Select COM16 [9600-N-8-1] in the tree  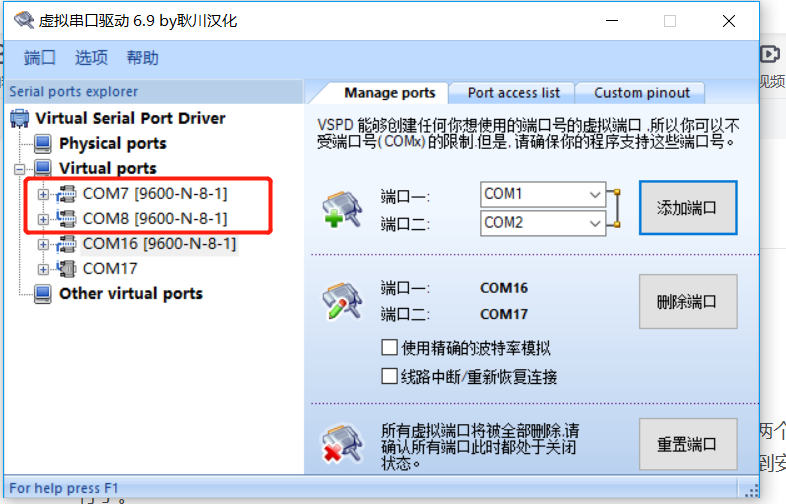coord(159,244)
